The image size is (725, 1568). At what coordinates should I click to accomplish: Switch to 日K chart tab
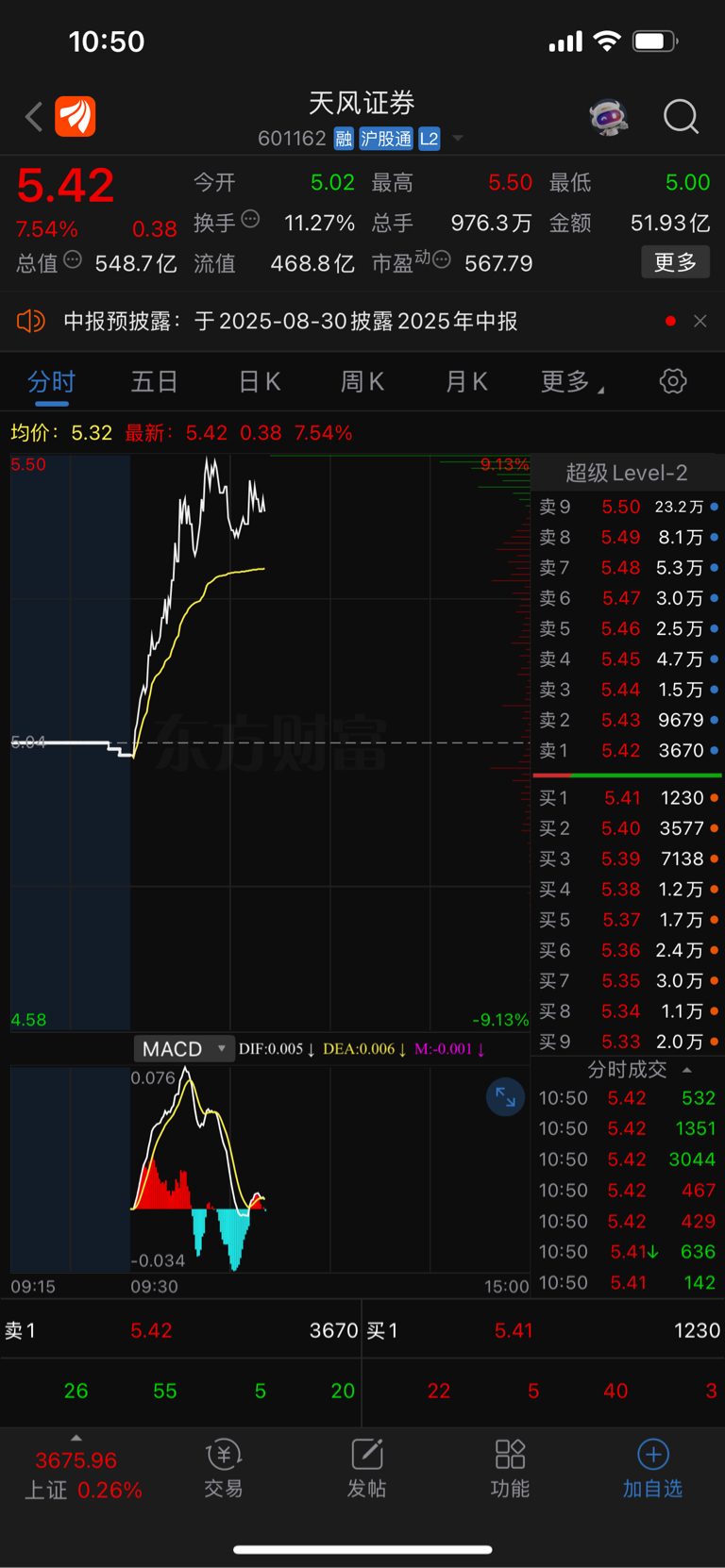click(259, 382)
